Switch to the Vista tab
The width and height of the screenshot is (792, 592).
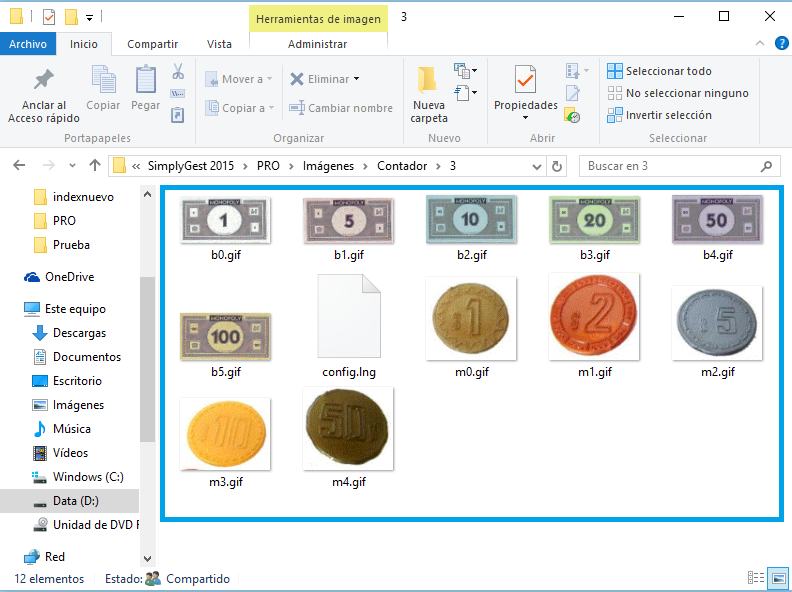pyautogui.click(x=219, y=44)
